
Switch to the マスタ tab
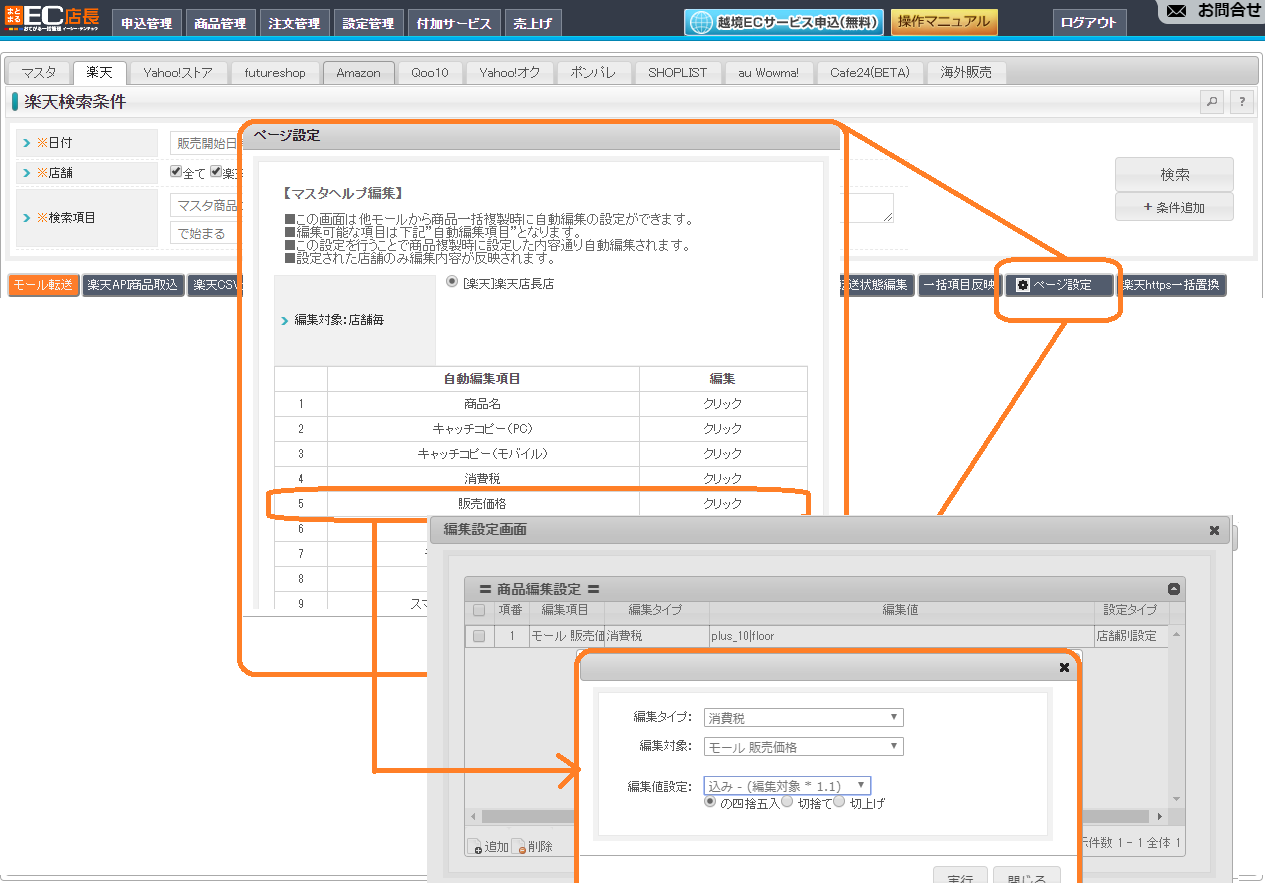click(x=39, y=73)
